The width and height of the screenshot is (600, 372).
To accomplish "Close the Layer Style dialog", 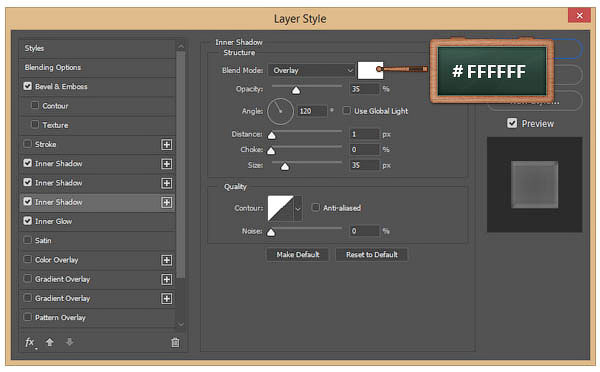I will (579, 15).
